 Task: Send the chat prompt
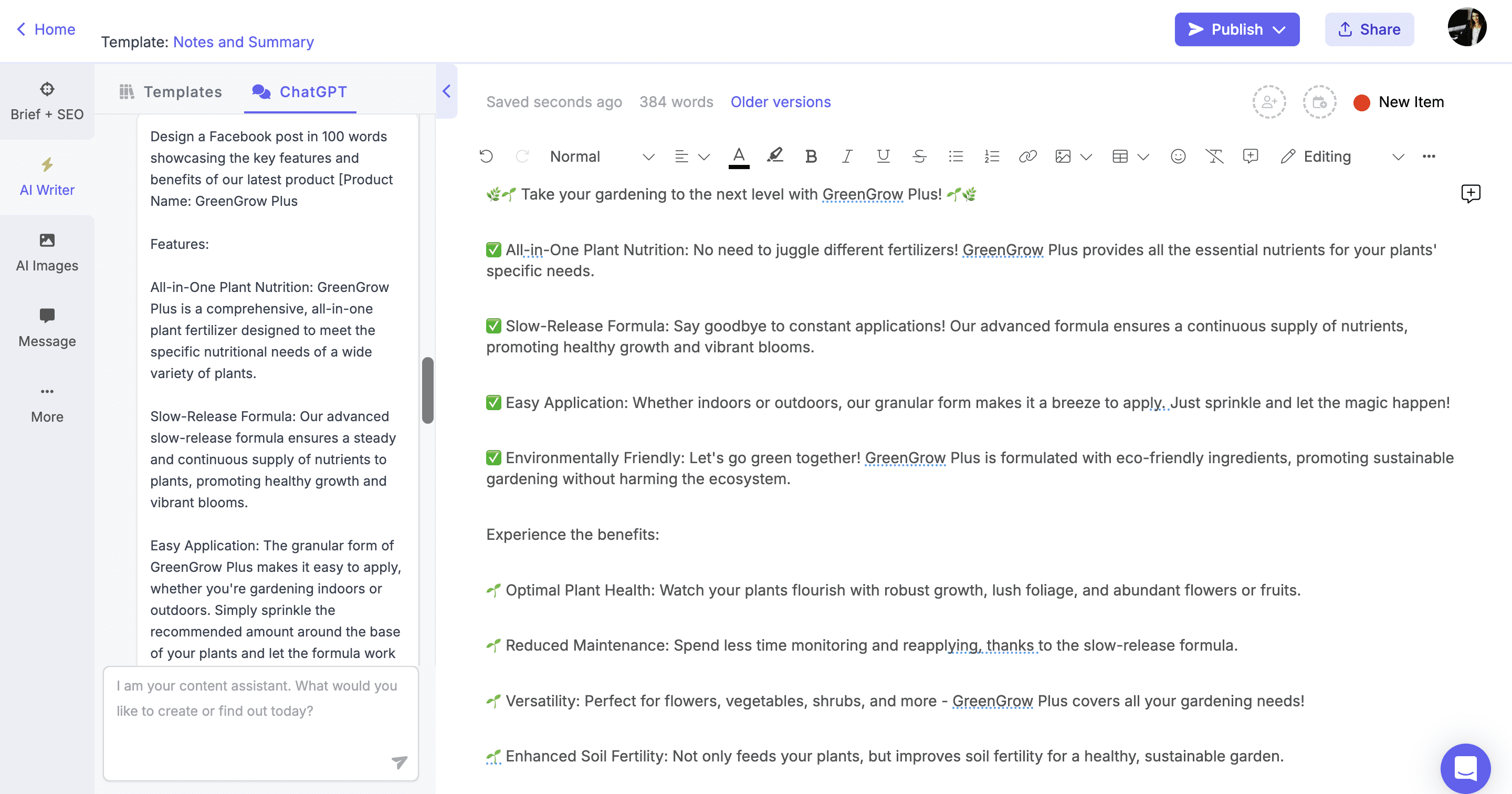click(399, 761)
